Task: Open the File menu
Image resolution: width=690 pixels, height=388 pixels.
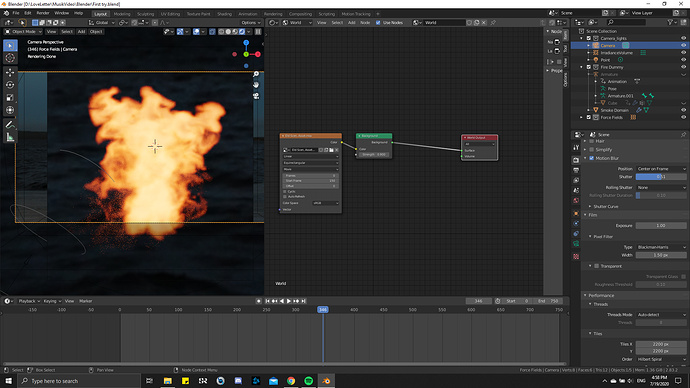Action: (16, 13)
